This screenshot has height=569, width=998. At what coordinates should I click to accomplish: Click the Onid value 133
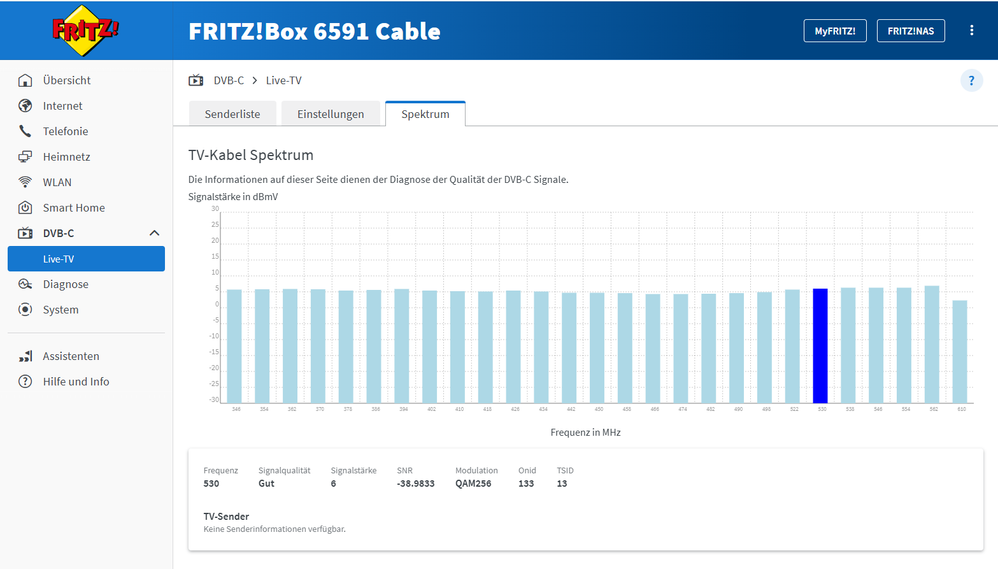[526, 484]
